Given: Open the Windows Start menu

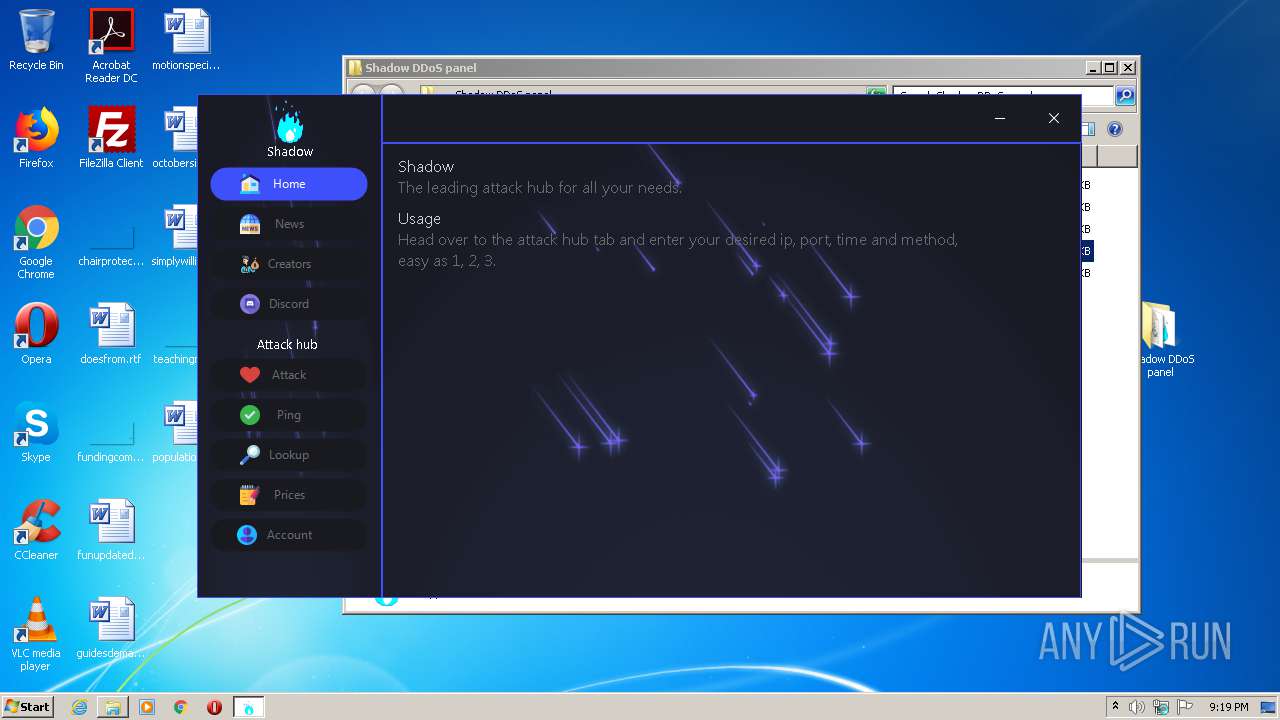Looking at the screenshot, I should click(x=28, y=707).
